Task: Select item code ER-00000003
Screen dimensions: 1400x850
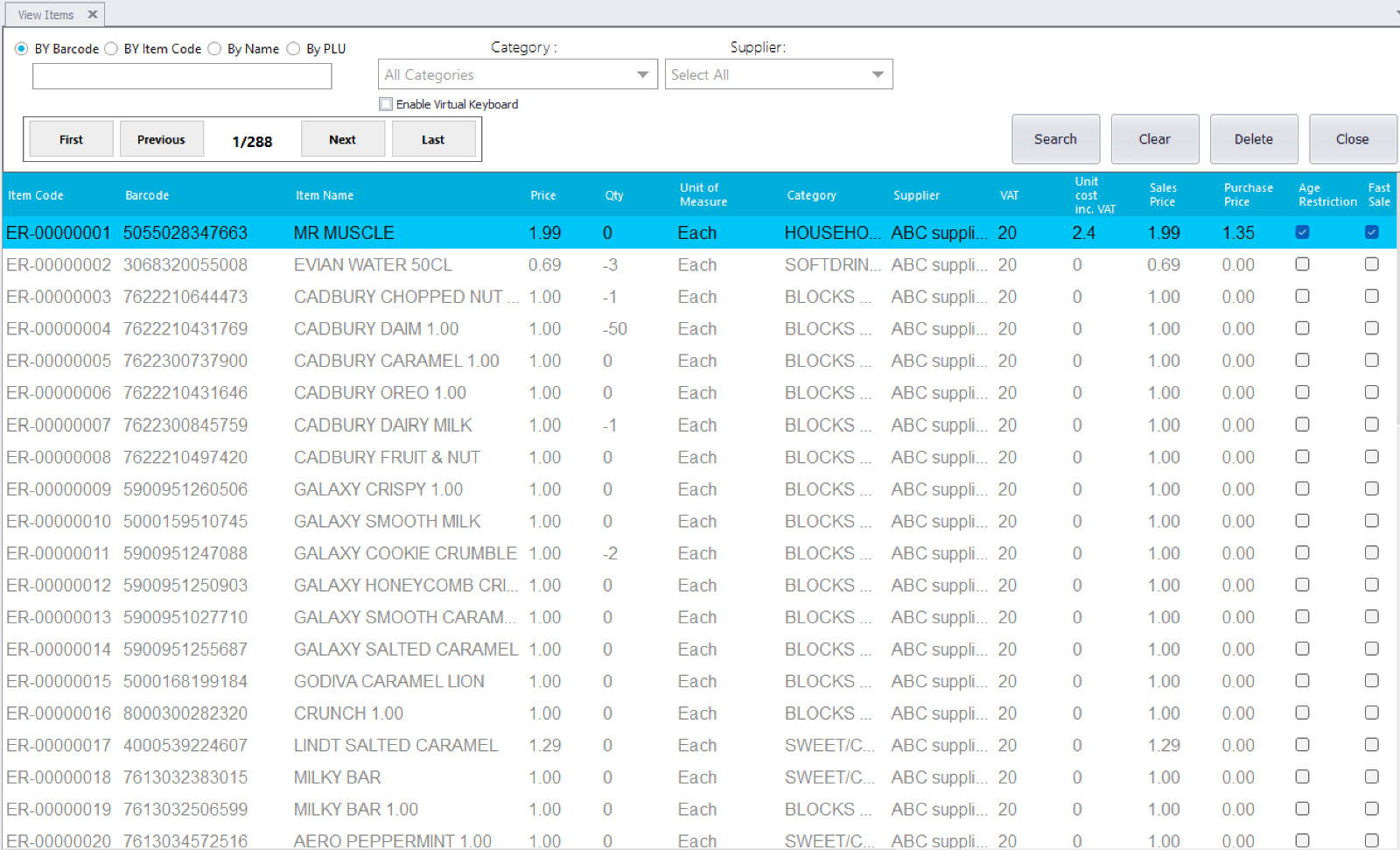Action: coord(59,297)
